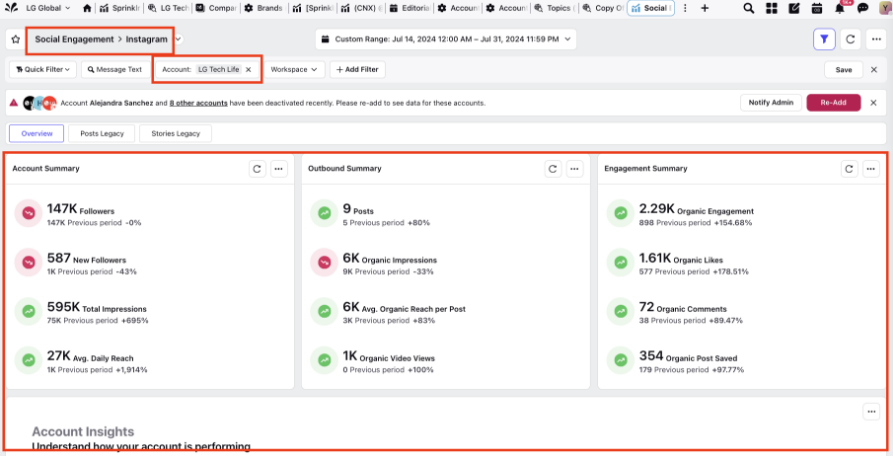Open Account Insights three-dot menu
Viewport: 893px width, 456px height.
click(871, 411)
